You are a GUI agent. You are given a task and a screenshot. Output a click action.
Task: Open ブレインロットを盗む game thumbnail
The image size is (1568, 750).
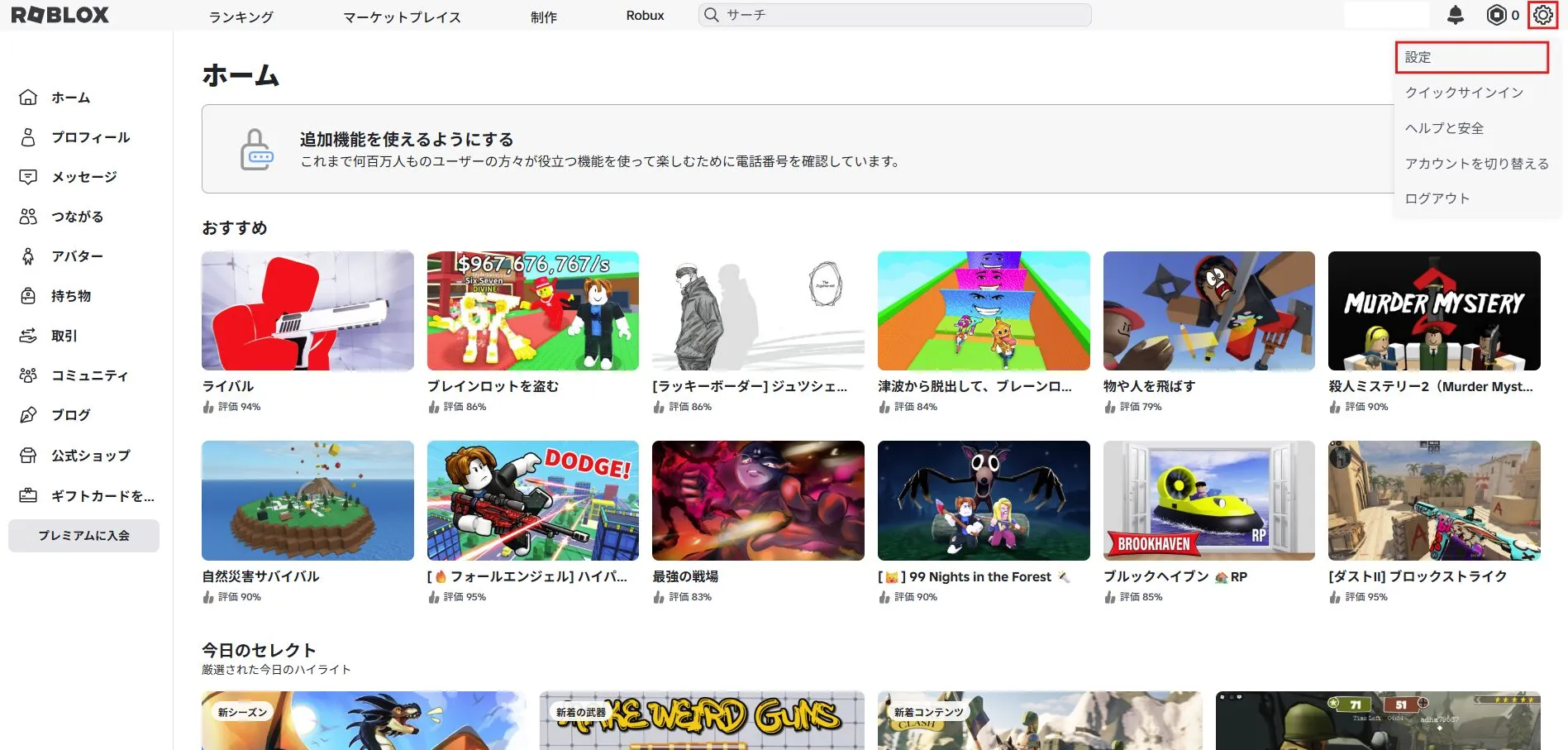tap(533, 311)
